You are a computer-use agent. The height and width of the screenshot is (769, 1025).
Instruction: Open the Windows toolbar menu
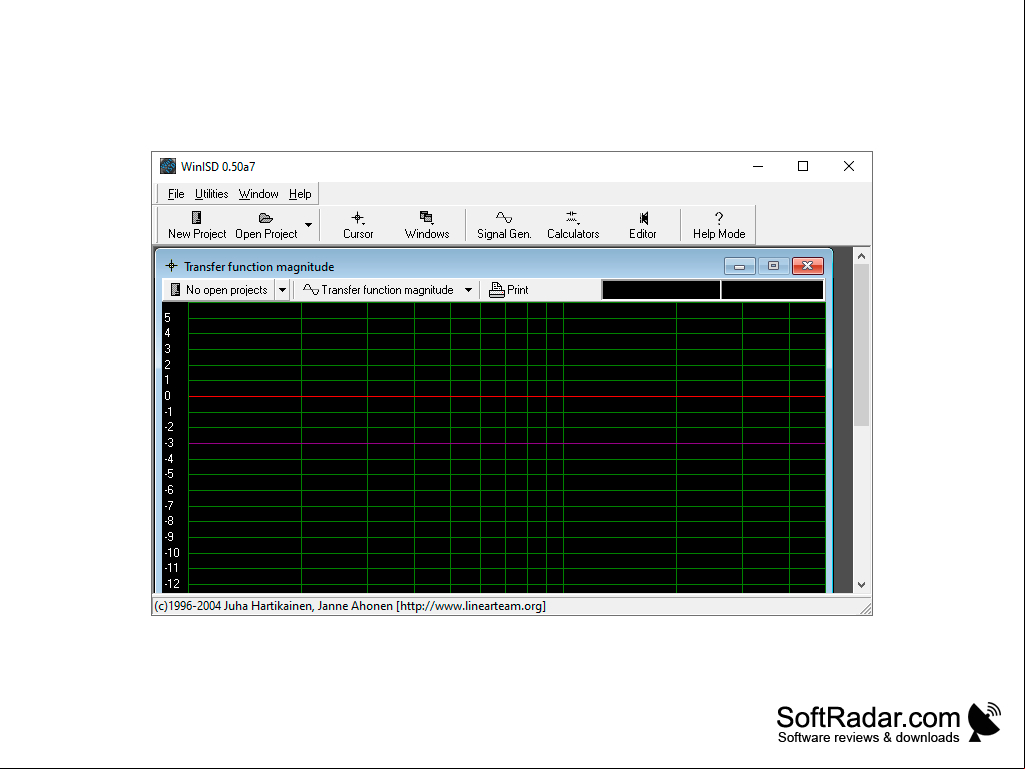coord(426,225)
